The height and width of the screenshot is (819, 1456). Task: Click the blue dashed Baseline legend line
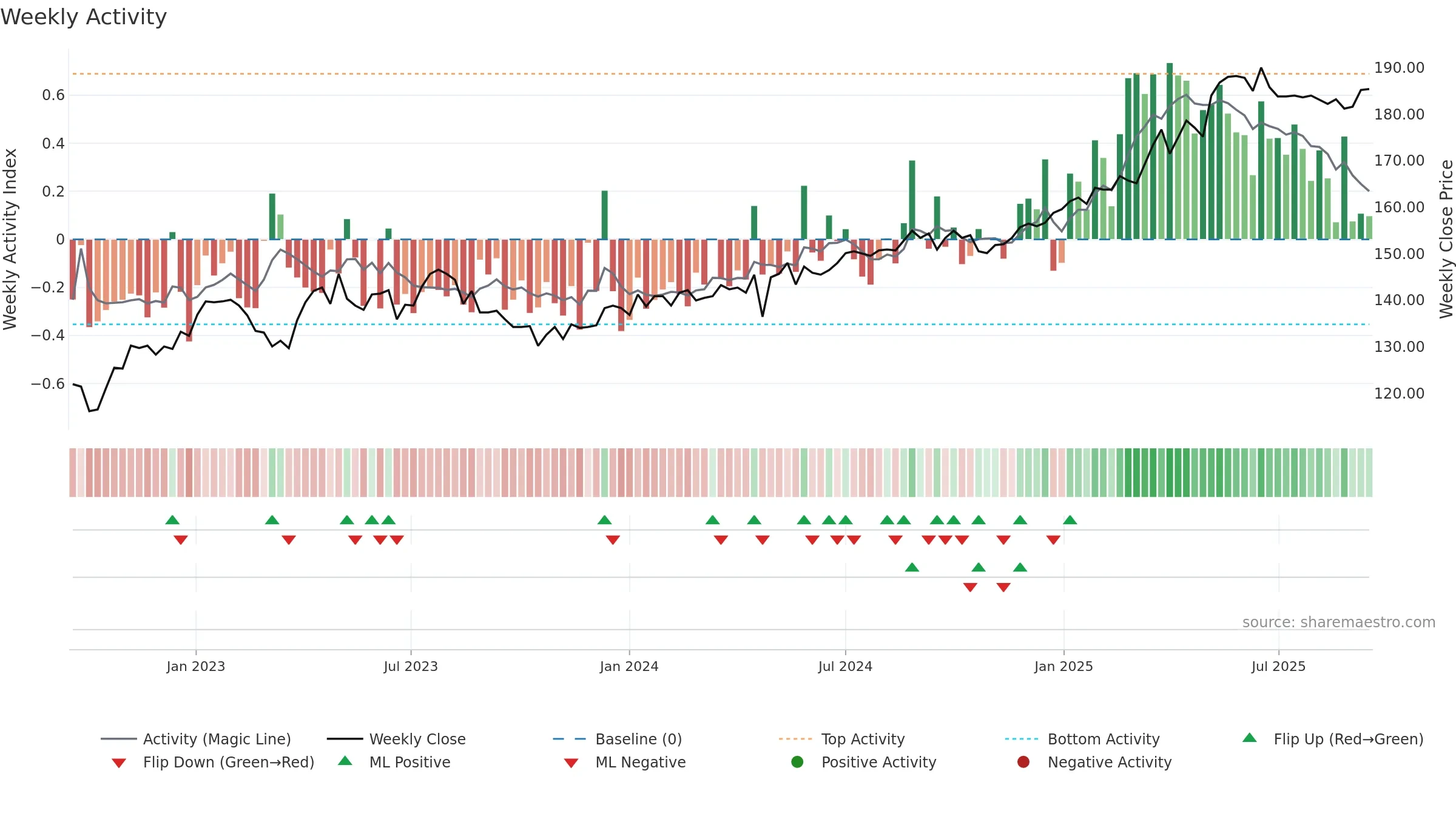point(569,739)
